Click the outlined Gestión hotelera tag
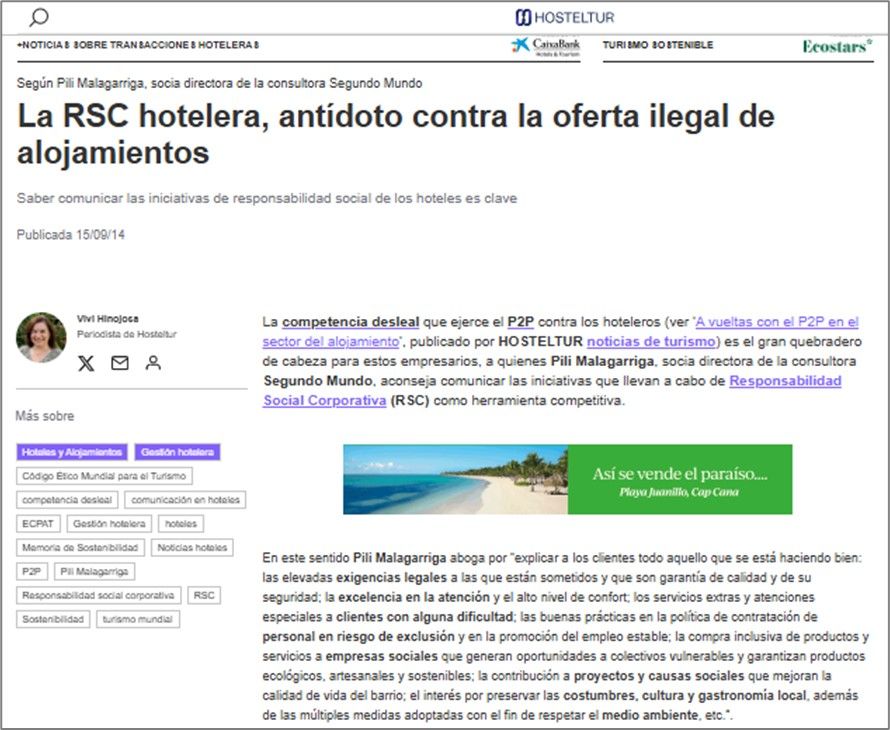Screen dimensions: 890x730 [x=109, y=523]
